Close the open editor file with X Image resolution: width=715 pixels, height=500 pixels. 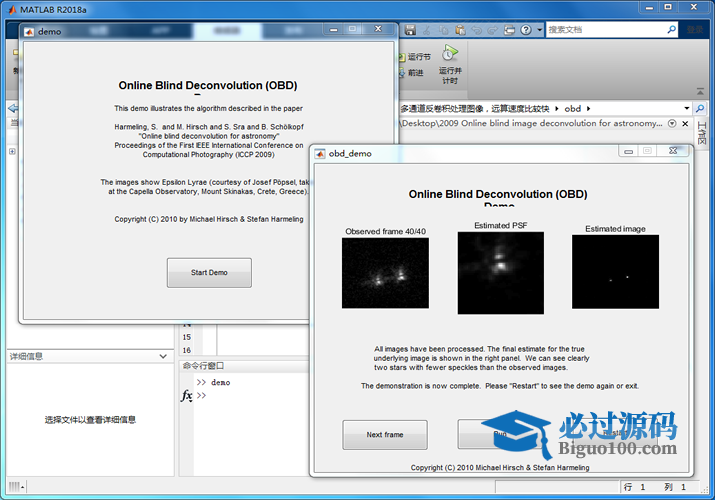coord(685,124)
